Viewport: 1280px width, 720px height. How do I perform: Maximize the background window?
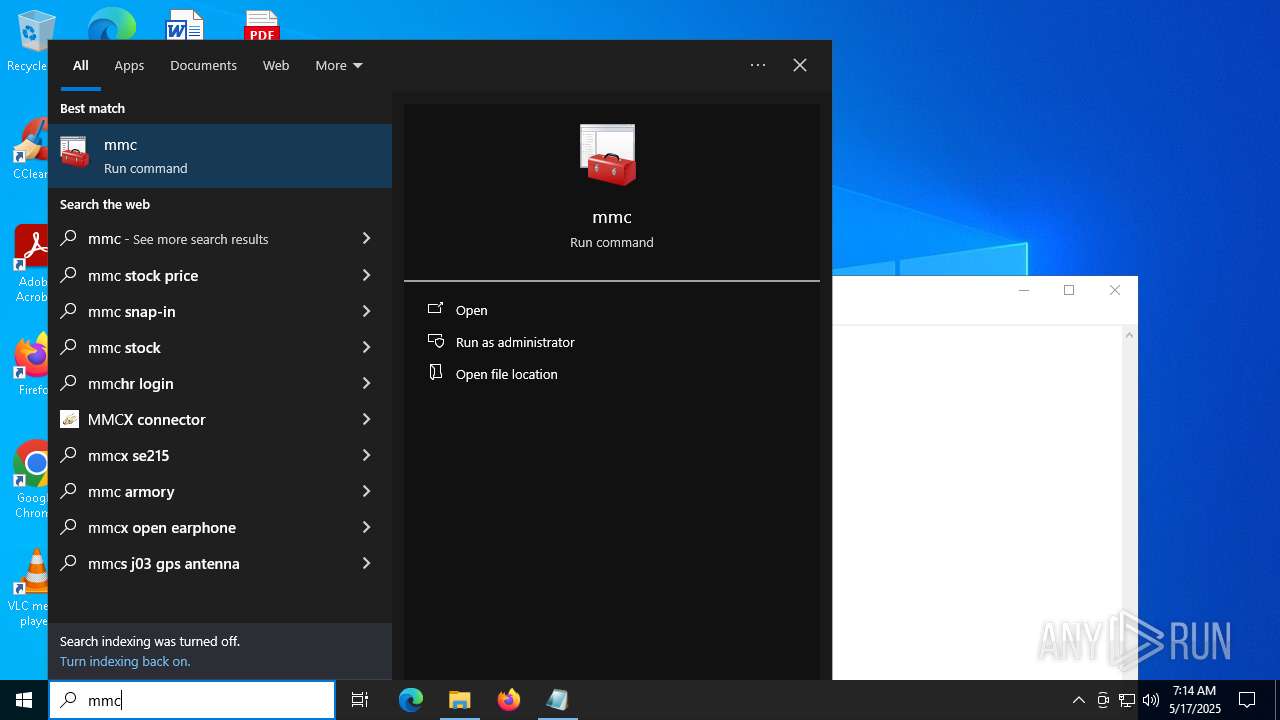[x=1069, y=290]
